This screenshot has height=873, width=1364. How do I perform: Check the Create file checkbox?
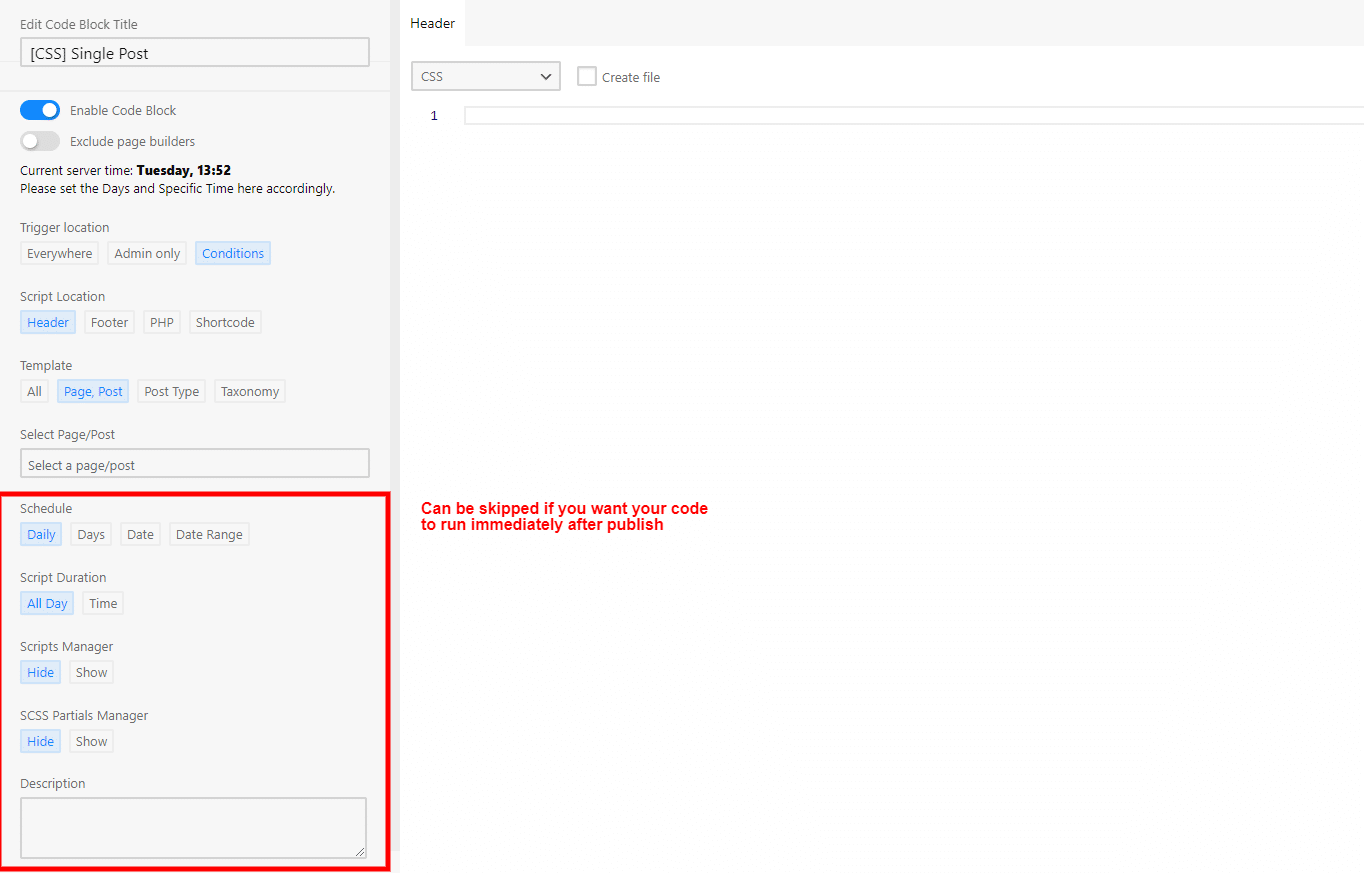587,77
